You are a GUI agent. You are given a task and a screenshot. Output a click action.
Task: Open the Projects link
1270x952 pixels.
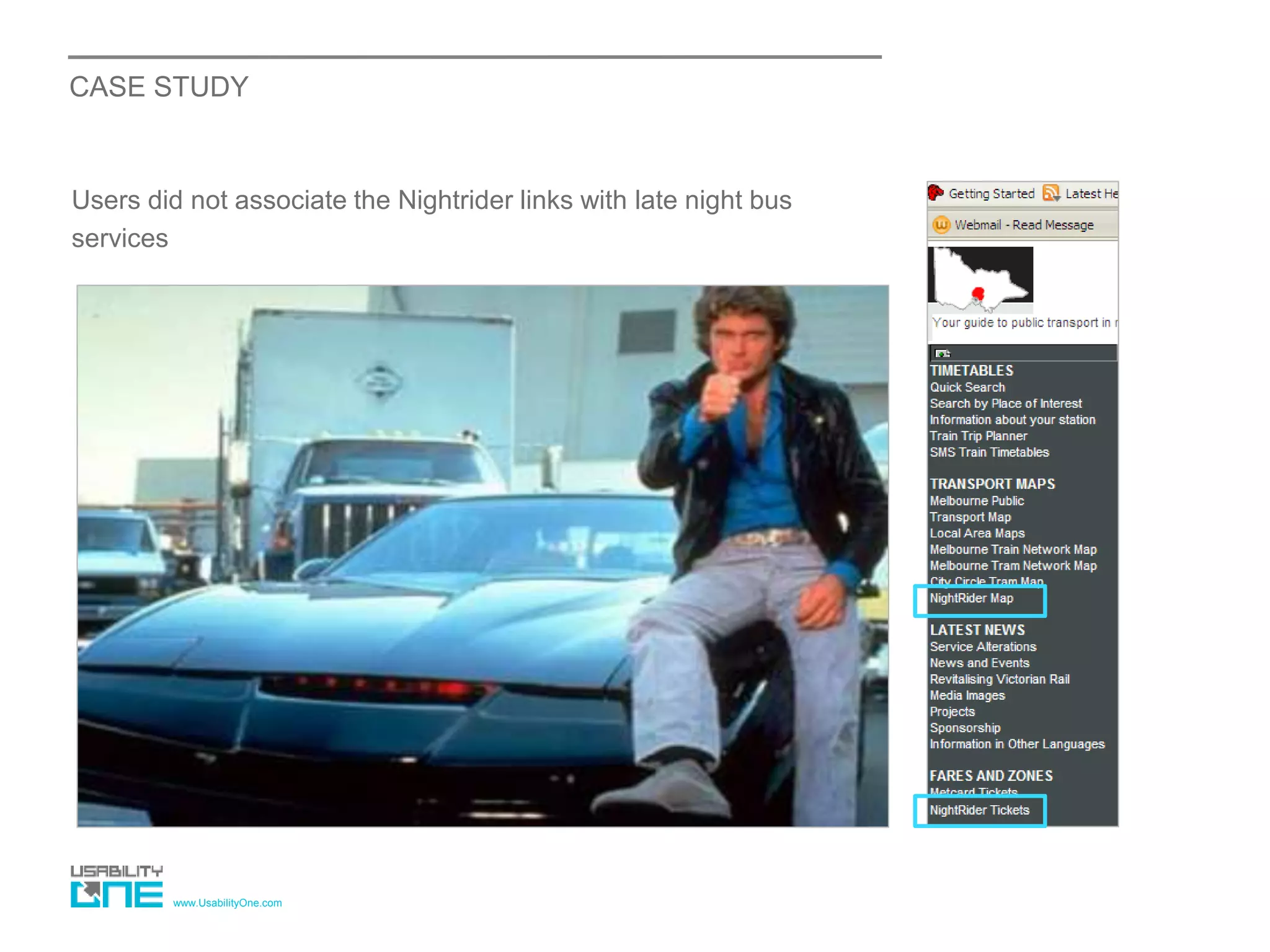pyautogui.click(x=952, y=712)
